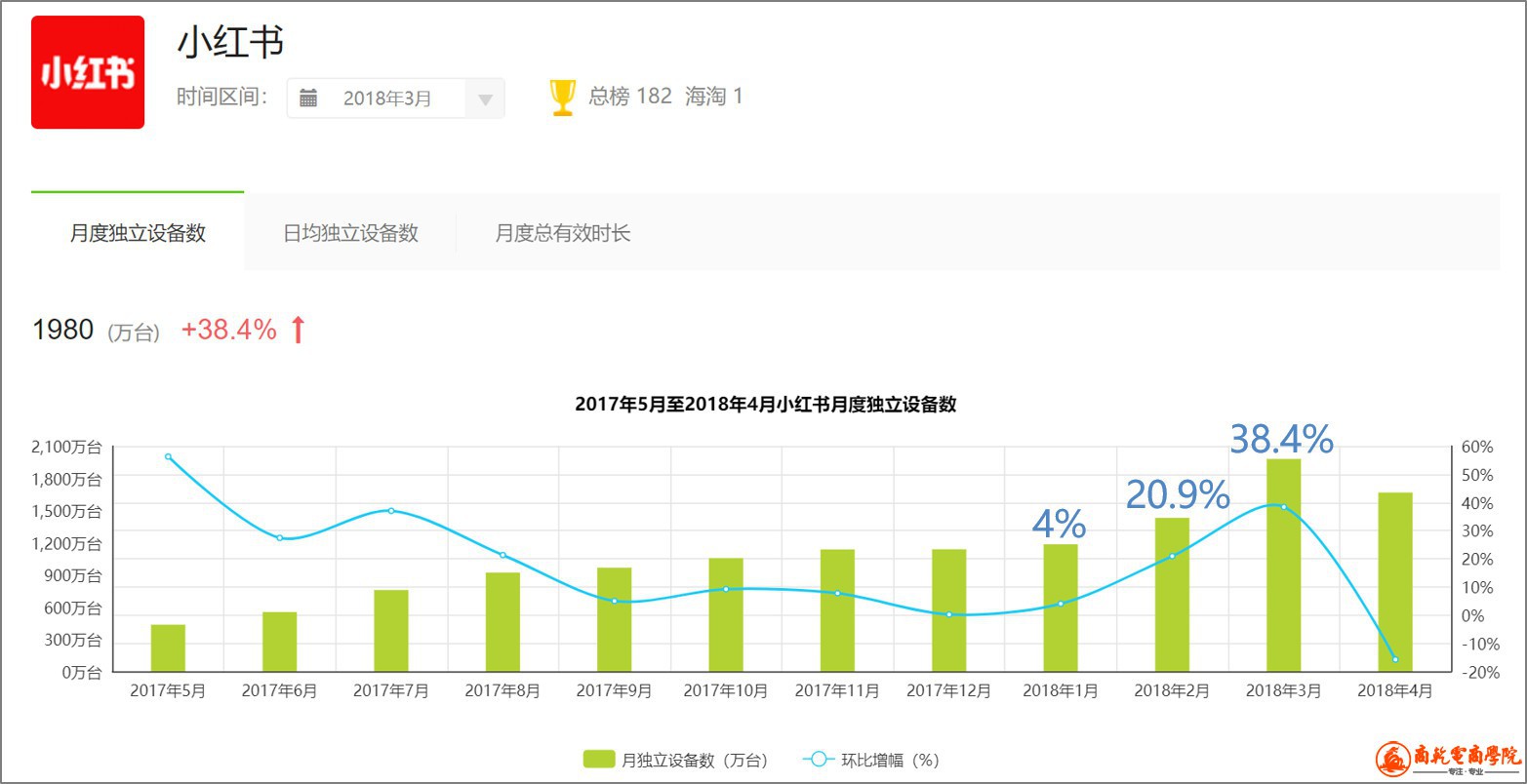Select the 月度独立设备数 tab
The width and height of the screenshot is (1527, 784).
138,233
